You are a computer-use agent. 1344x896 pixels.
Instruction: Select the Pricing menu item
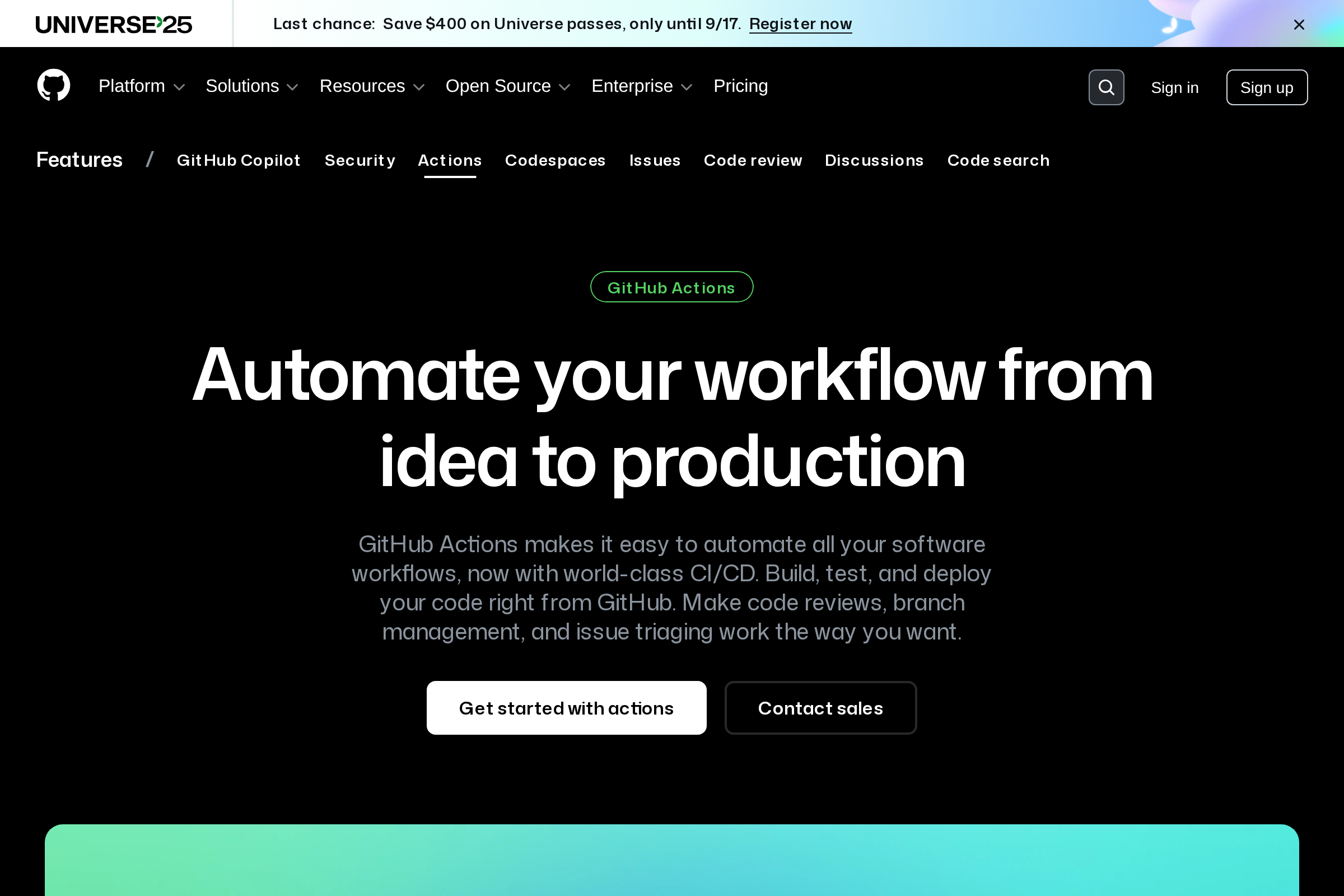click(x=740, y=86)
